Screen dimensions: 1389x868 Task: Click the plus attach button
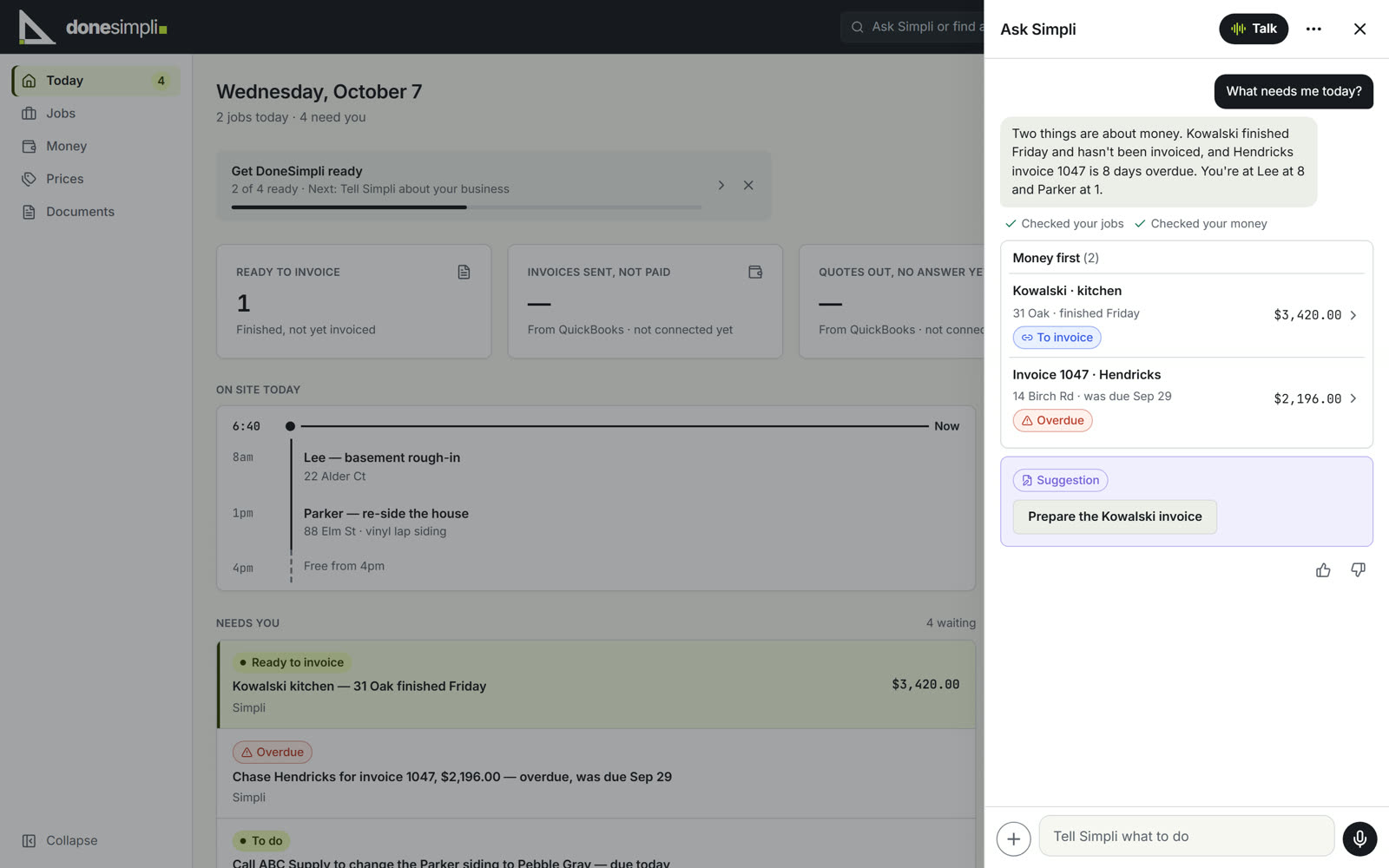click(1013, 838)
